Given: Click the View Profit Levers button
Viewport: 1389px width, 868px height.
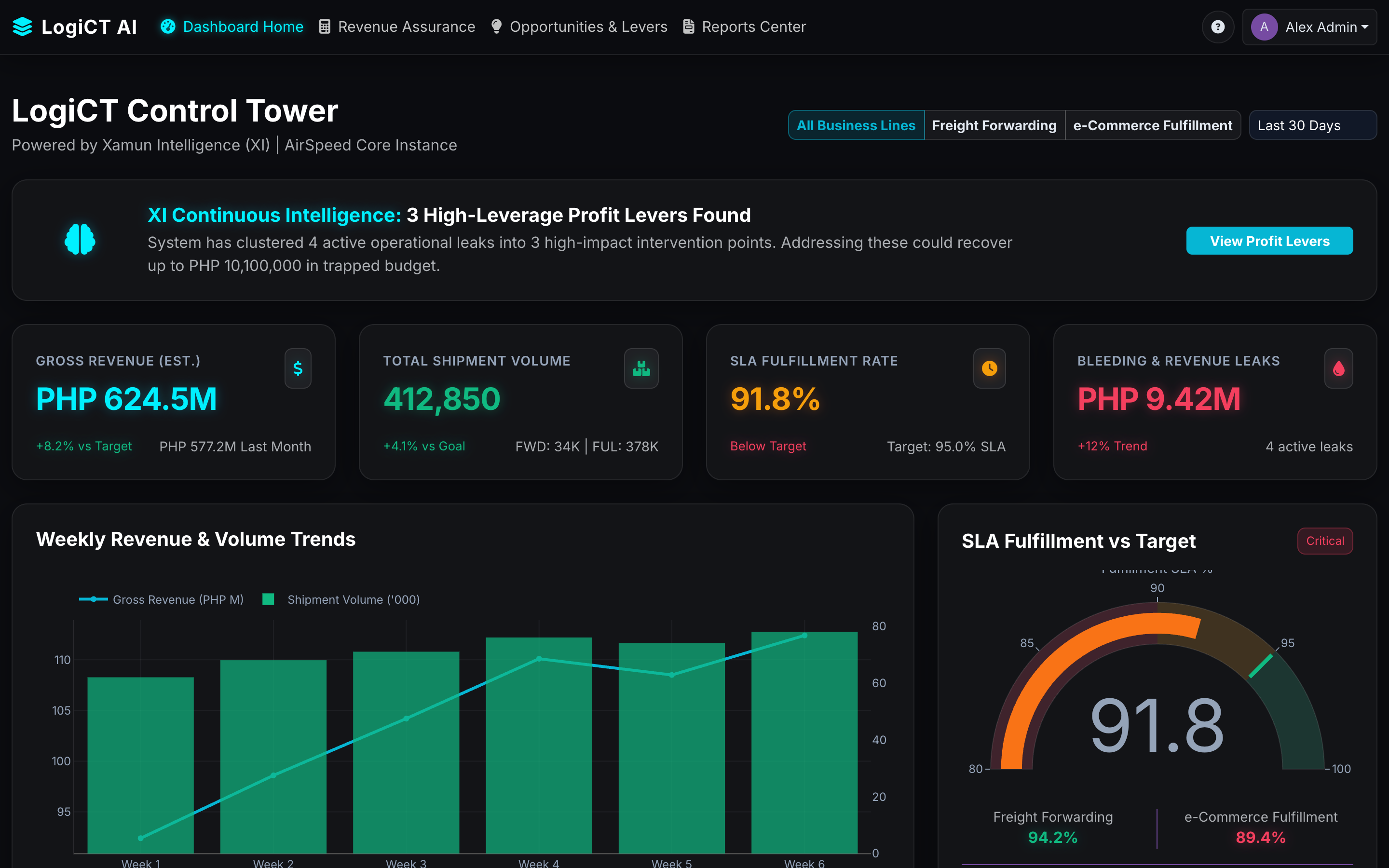Looking at the screenshot, I should [x=1269, y=241].
